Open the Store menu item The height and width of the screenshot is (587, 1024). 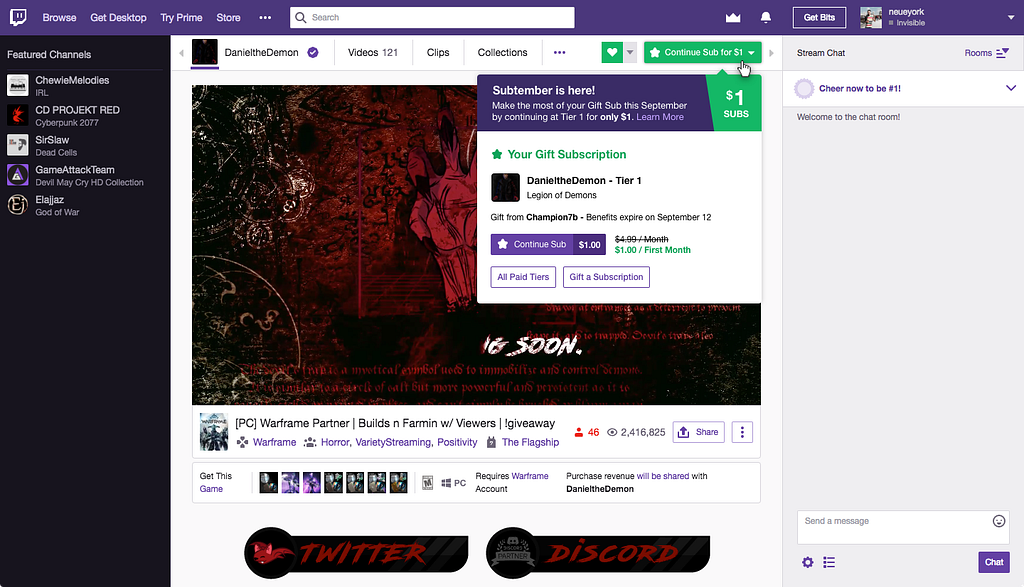click(x=229, y=18)
